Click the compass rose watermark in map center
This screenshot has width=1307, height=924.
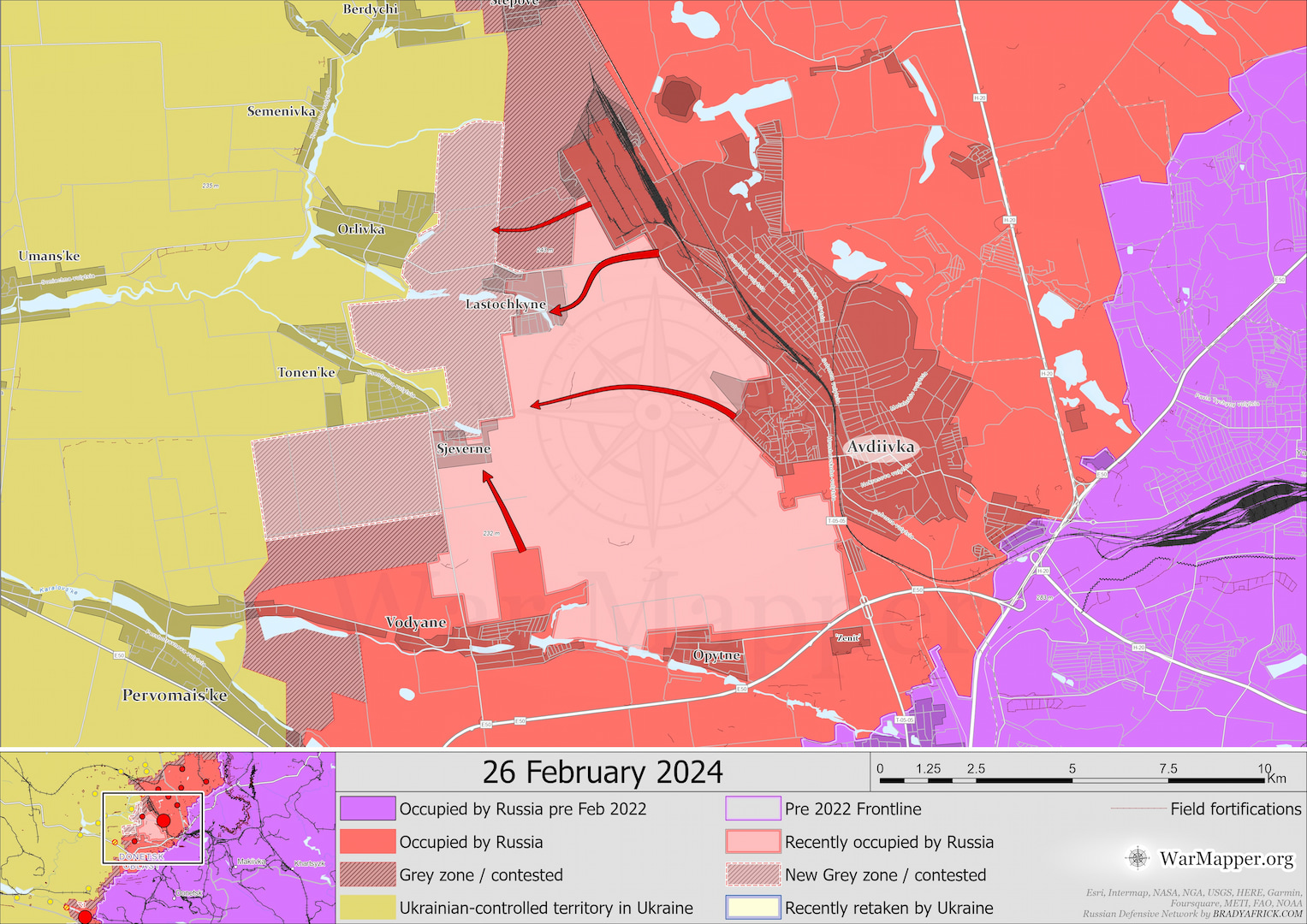click(x=652, y=413)
